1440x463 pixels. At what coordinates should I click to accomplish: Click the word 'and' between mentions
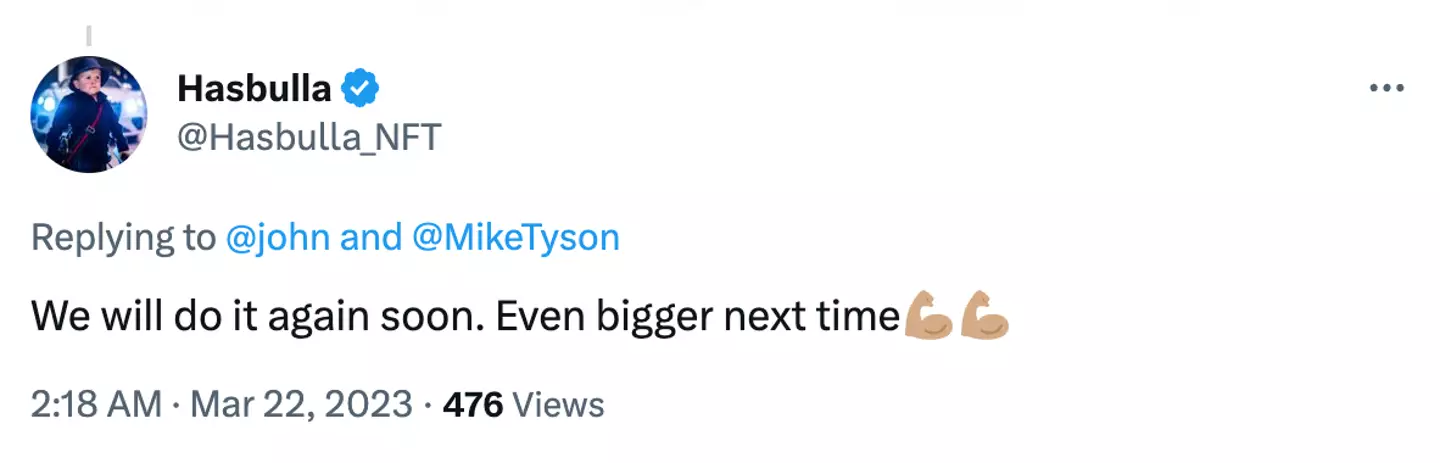[x=371, y=237]
